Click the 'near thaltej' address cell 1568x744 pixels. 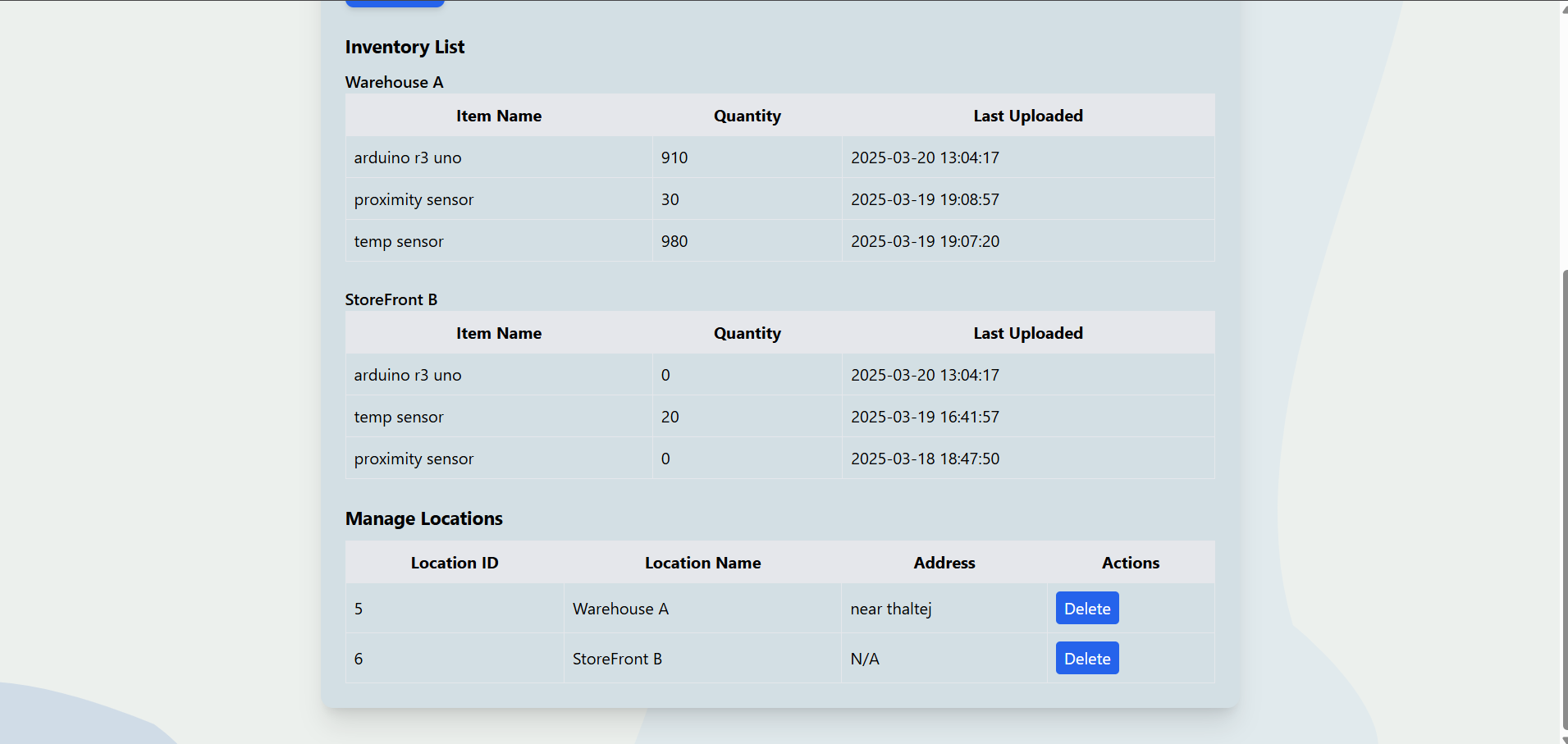(890, 609)
